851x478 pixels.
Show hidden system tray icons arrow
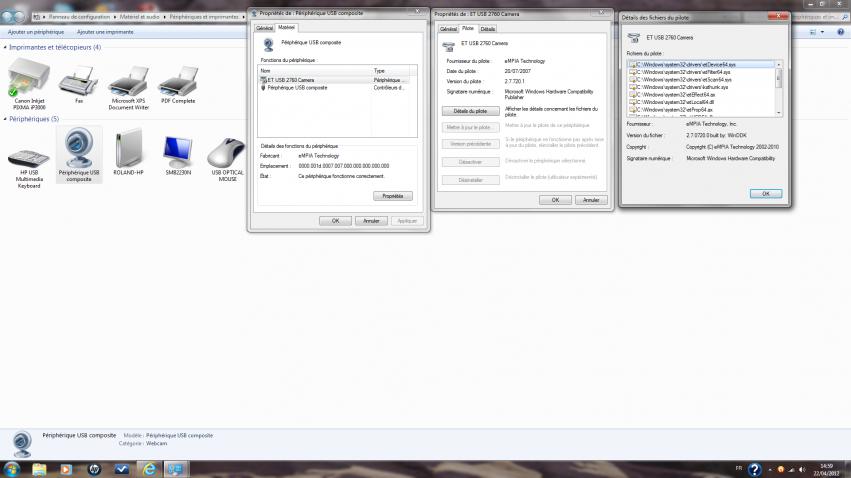coord(770,470)
